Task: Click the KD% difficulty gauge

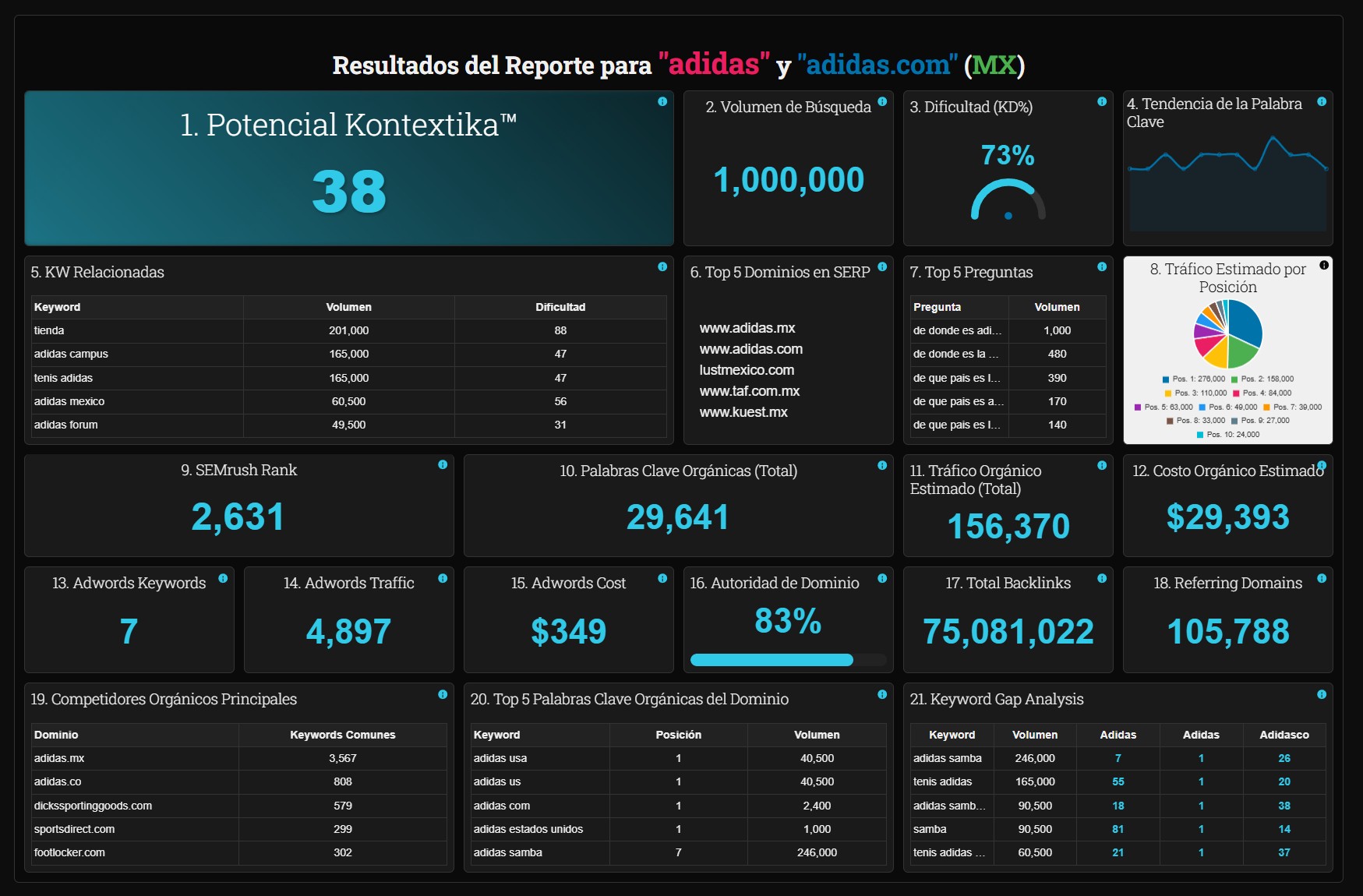Action: tap(1008, 200)
